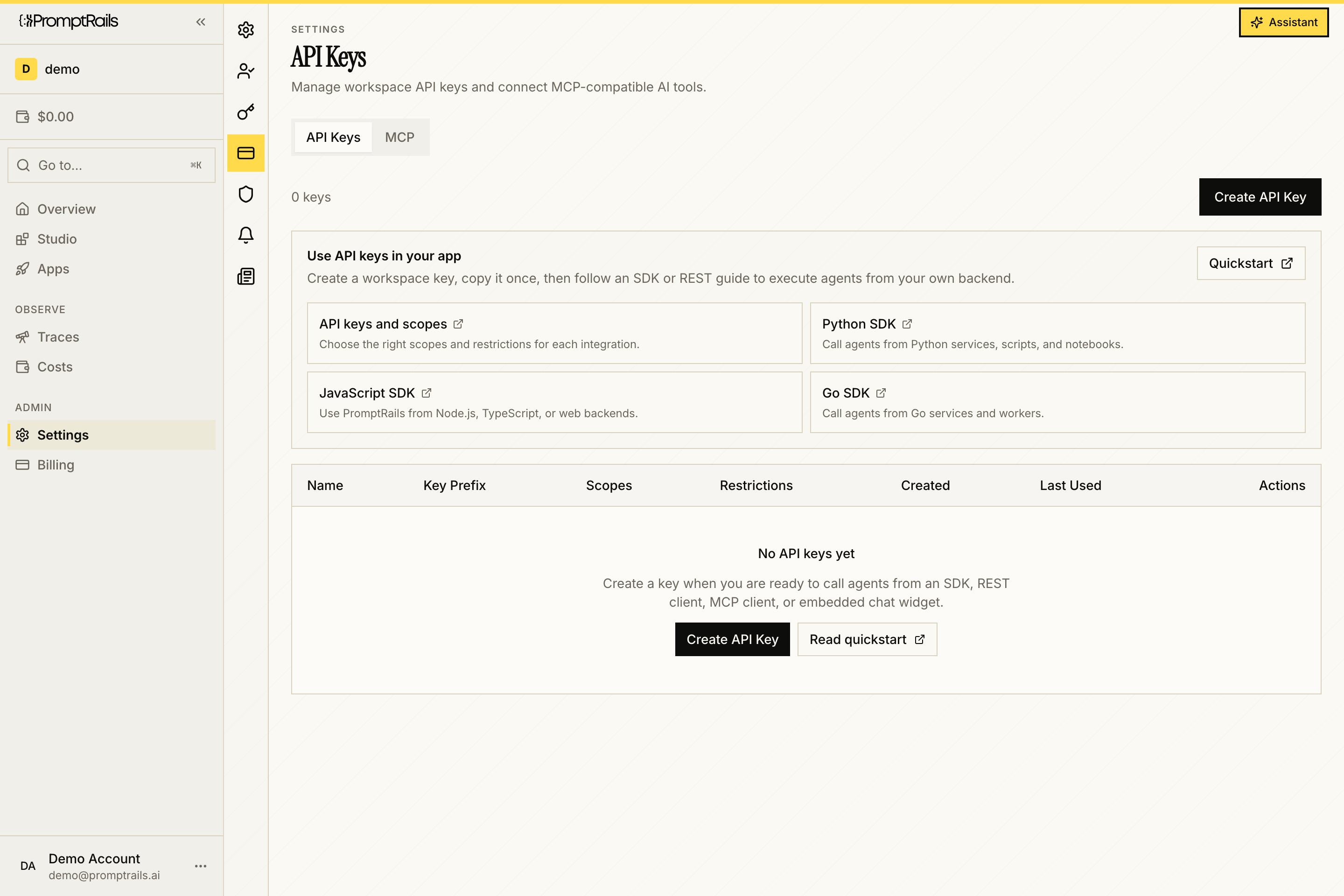Viewport: 1344px width, 896px height.
Task: Click external link icon beside Python SDK
Action: point(907,324)
